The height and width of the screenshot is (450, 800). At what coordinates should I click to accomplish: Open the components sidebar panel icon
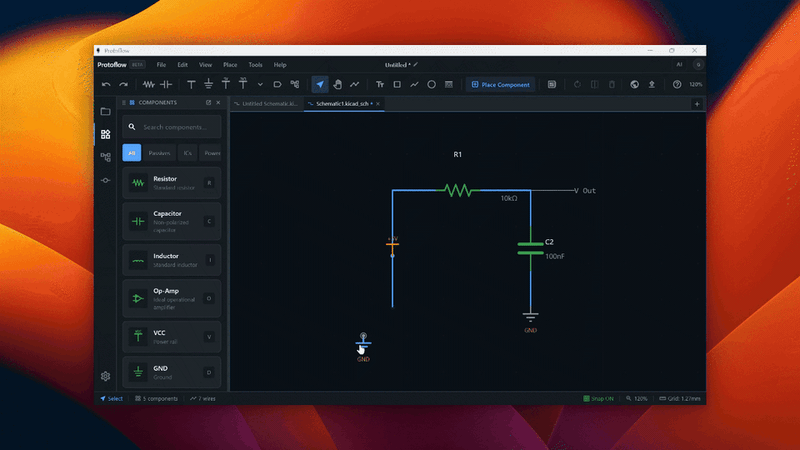point(106,134)
